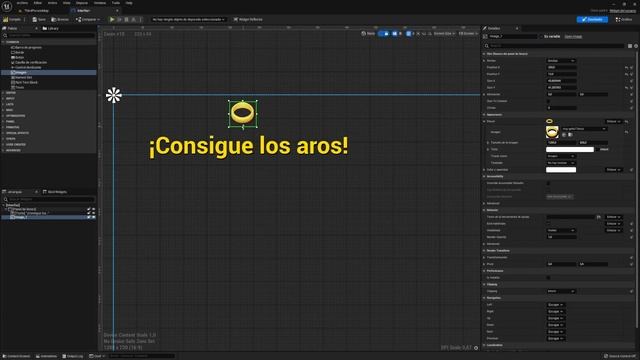Toggle lock icon for Image_7 in hierarchy
This screenshot has width=640, height=360.
(x=89, y=217)
